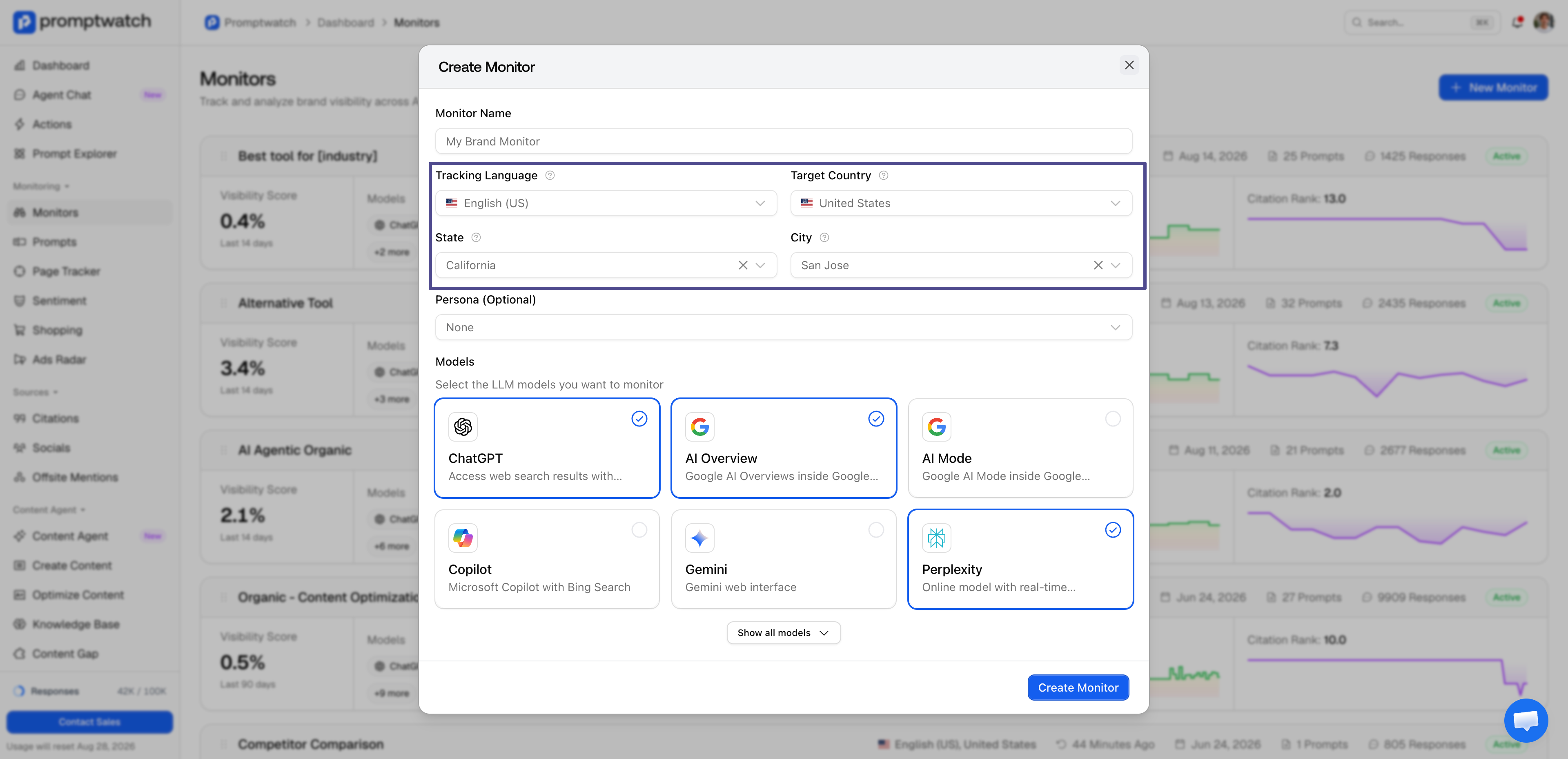Screen dimensions: 1568x759
Task: Open Tracking Language help tooltip icon
Action: point(550,175)
